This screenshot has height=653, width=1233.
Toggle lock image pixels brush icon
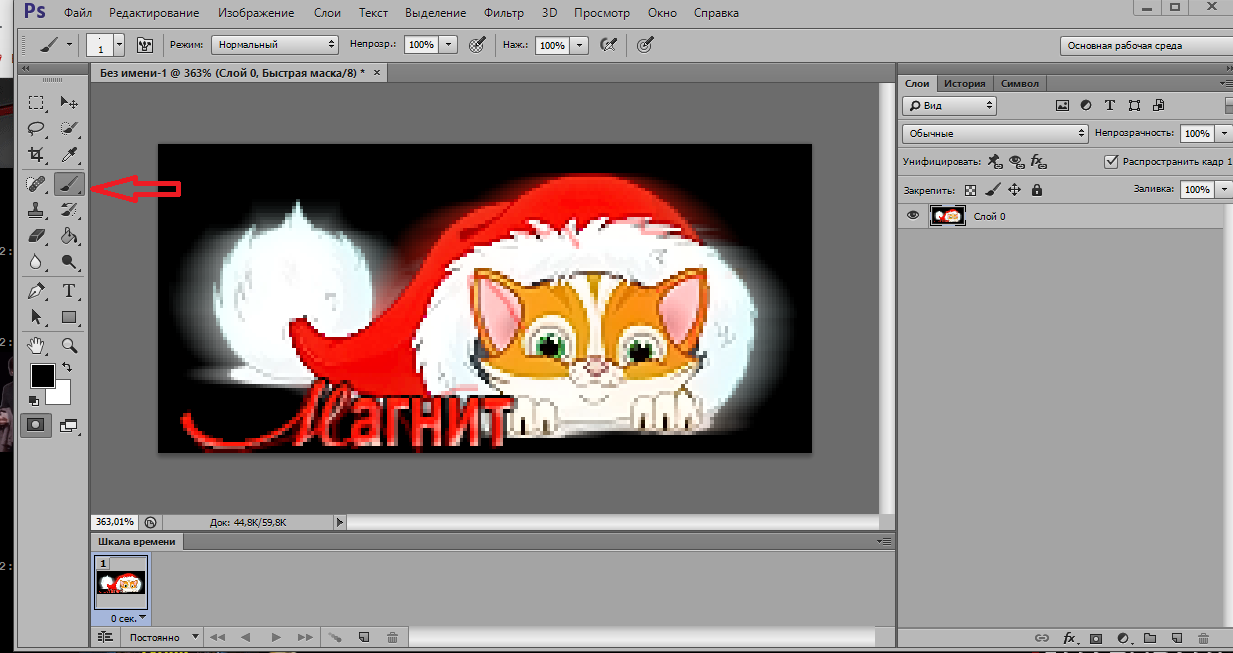992,190
